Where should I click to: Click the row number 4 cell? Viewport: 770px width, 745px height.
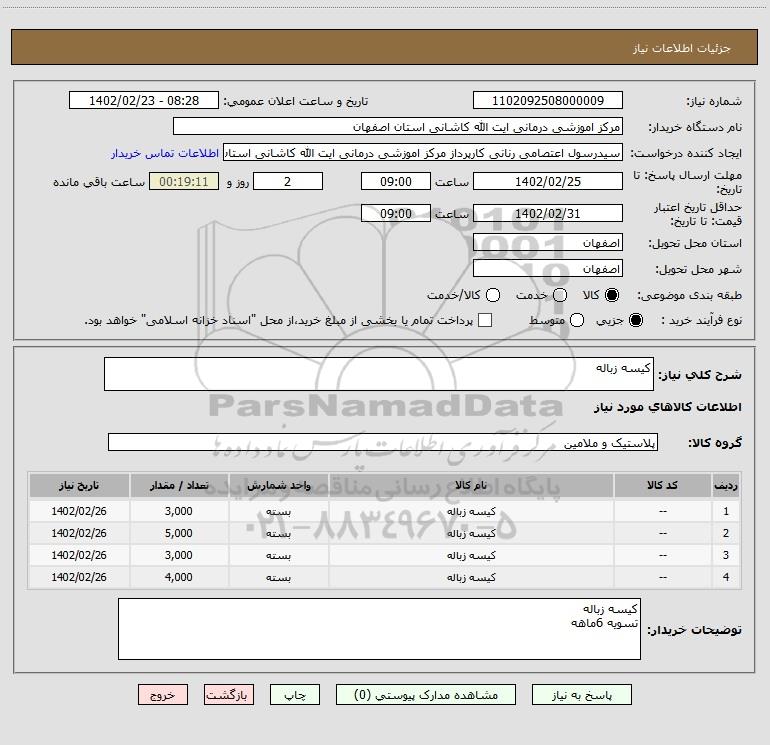[x=726, y=578]
